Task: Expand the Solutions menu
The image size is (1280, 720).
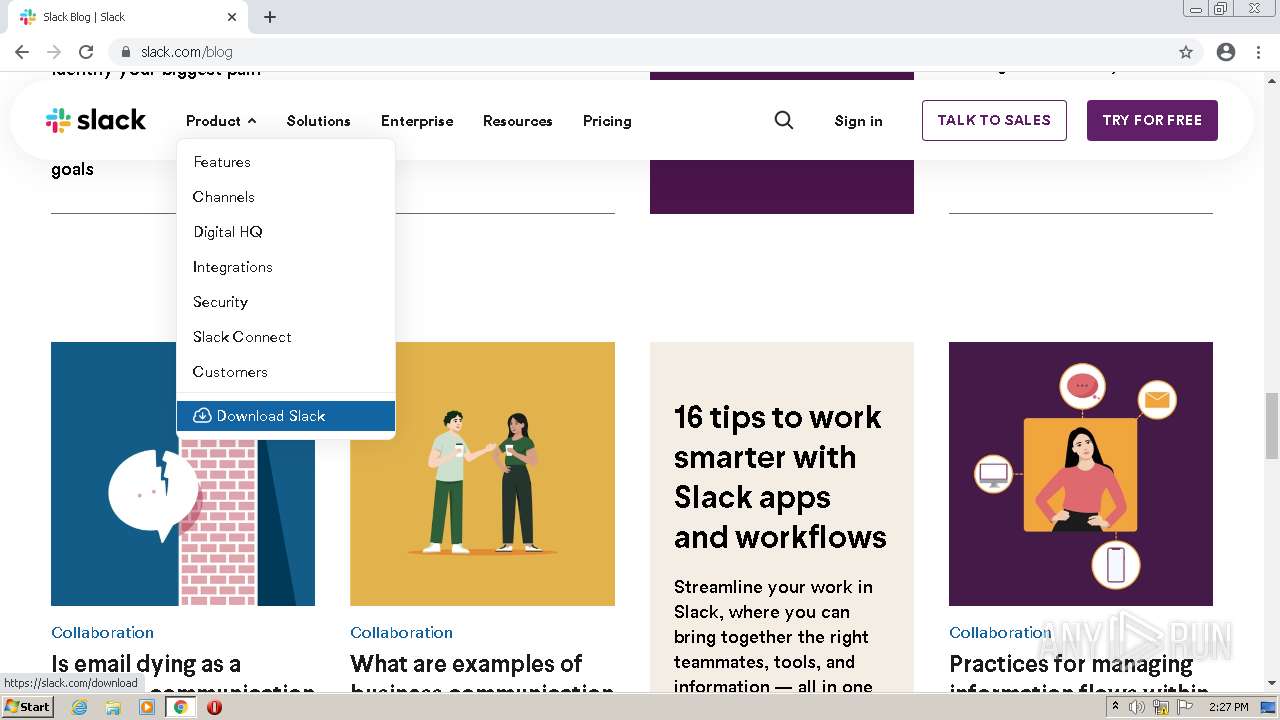Action: (x=318, y=121)
